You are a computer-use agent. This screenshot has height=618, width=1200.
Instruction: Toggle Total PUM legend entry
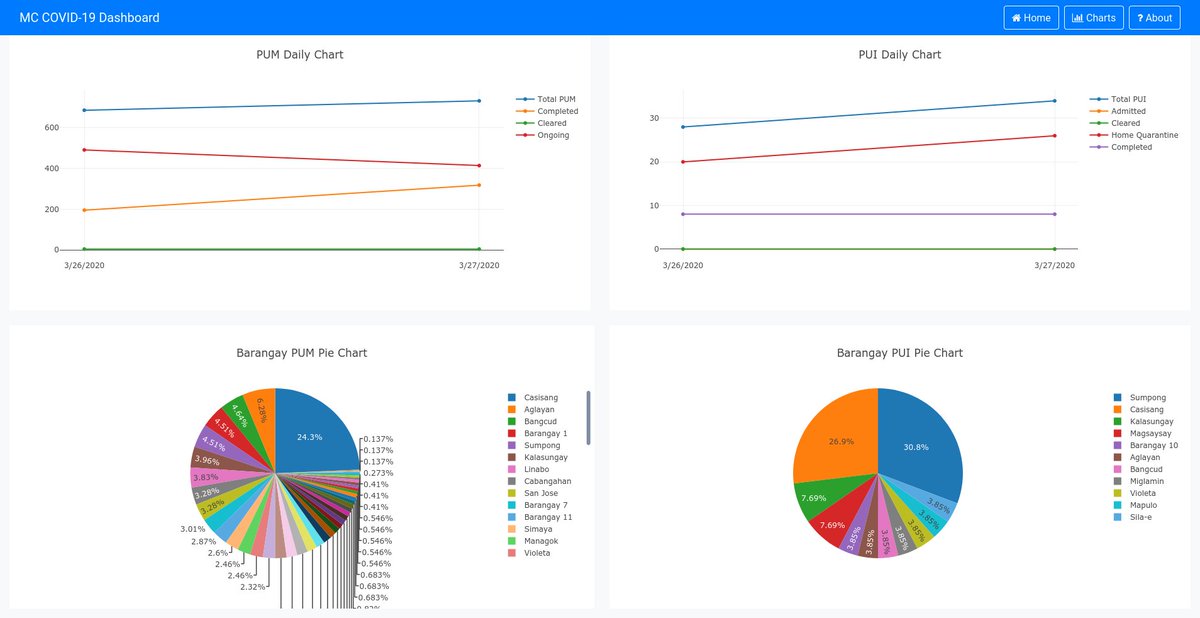[548, 99]
